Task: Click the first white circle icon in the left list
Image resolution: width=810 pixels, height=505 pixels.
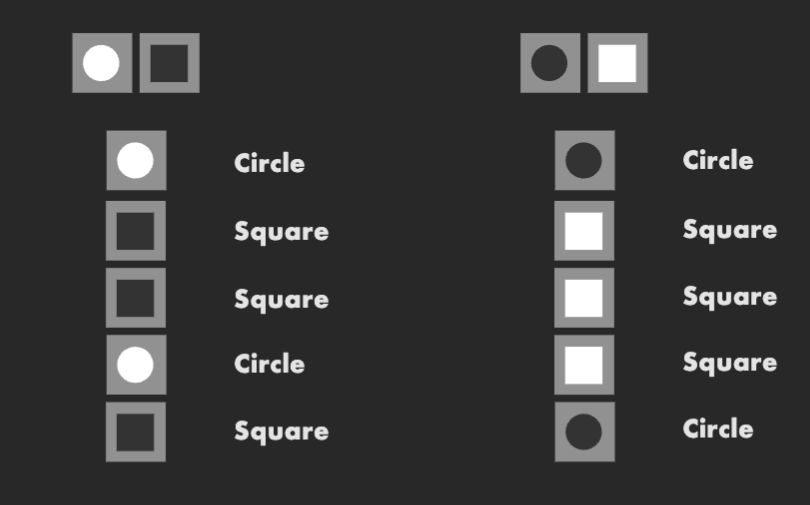Action: point(136,160)
